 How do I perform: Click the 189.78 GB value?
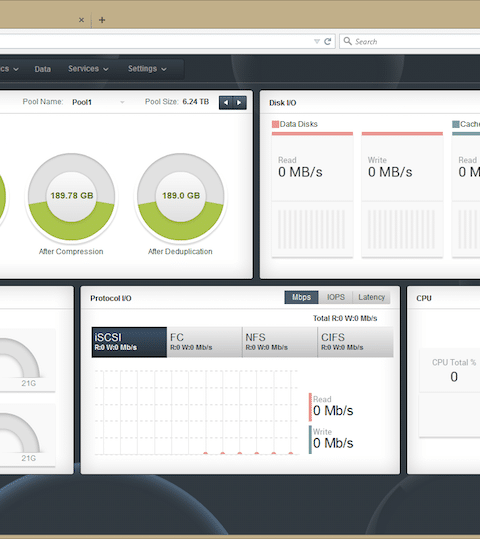[72, 196]
